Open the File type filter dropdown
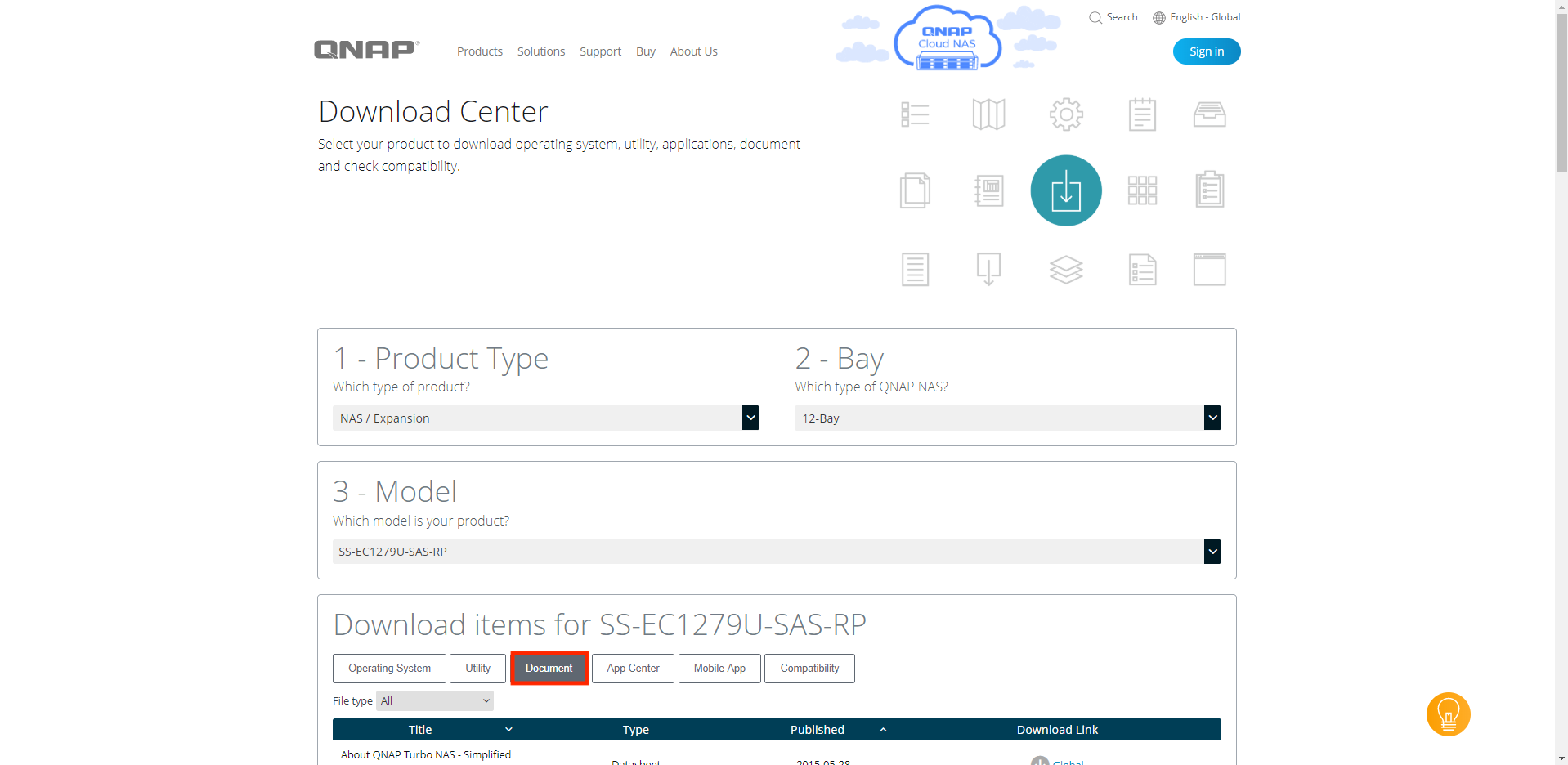The image size is (1568, 765). click(435, 700)
